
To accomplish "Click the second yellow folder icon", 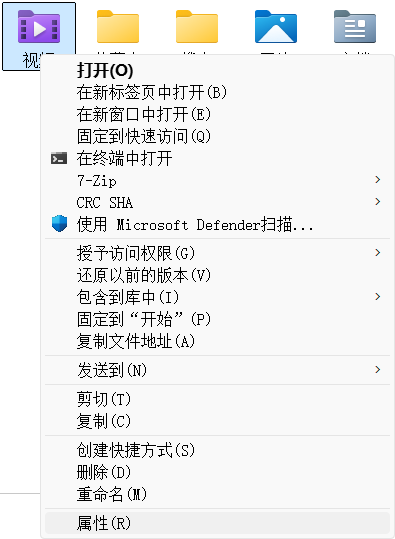I will (197, 26).
